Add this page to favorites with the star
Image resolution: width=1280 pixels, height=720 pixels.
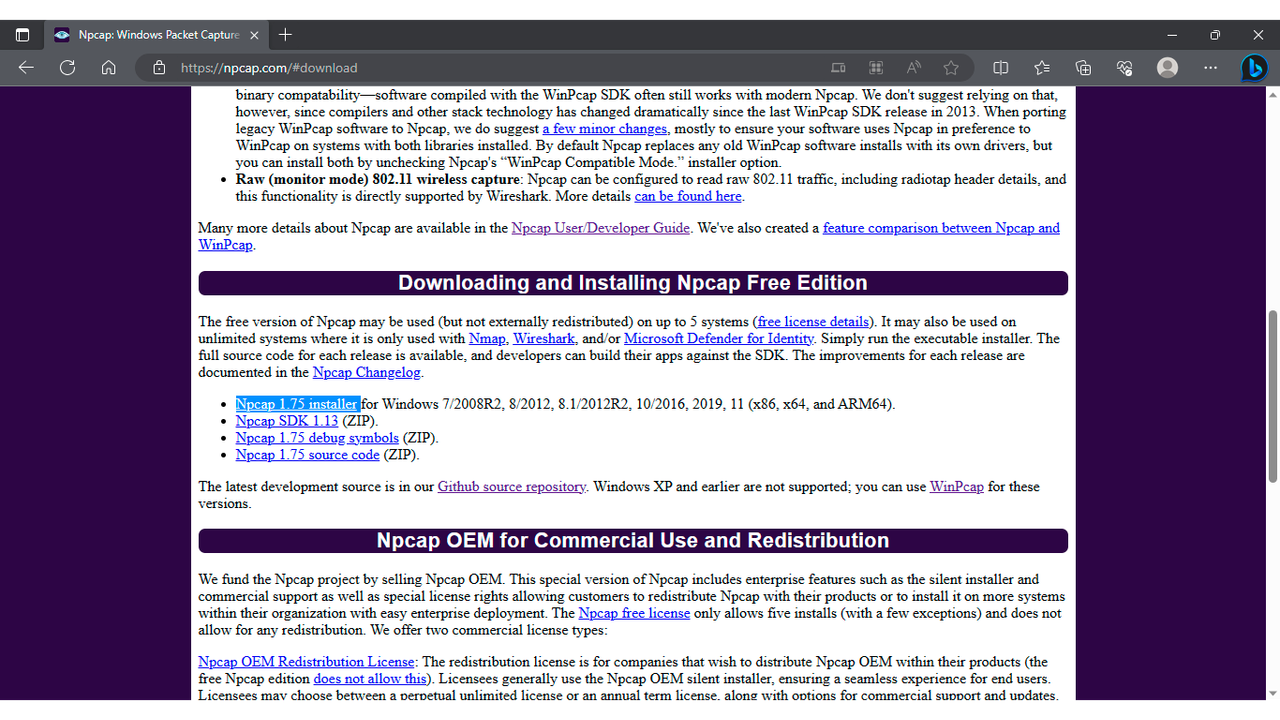click(x=951, y=68)
